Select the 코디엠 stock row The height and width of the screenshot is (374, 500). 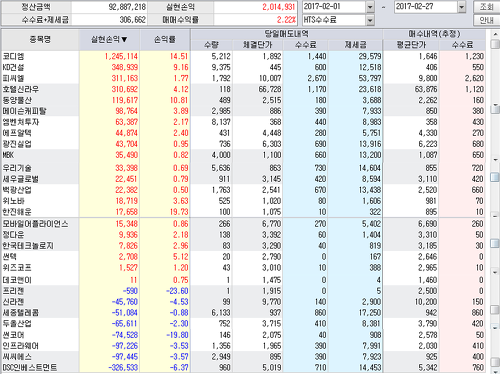(x=243, y=56)
